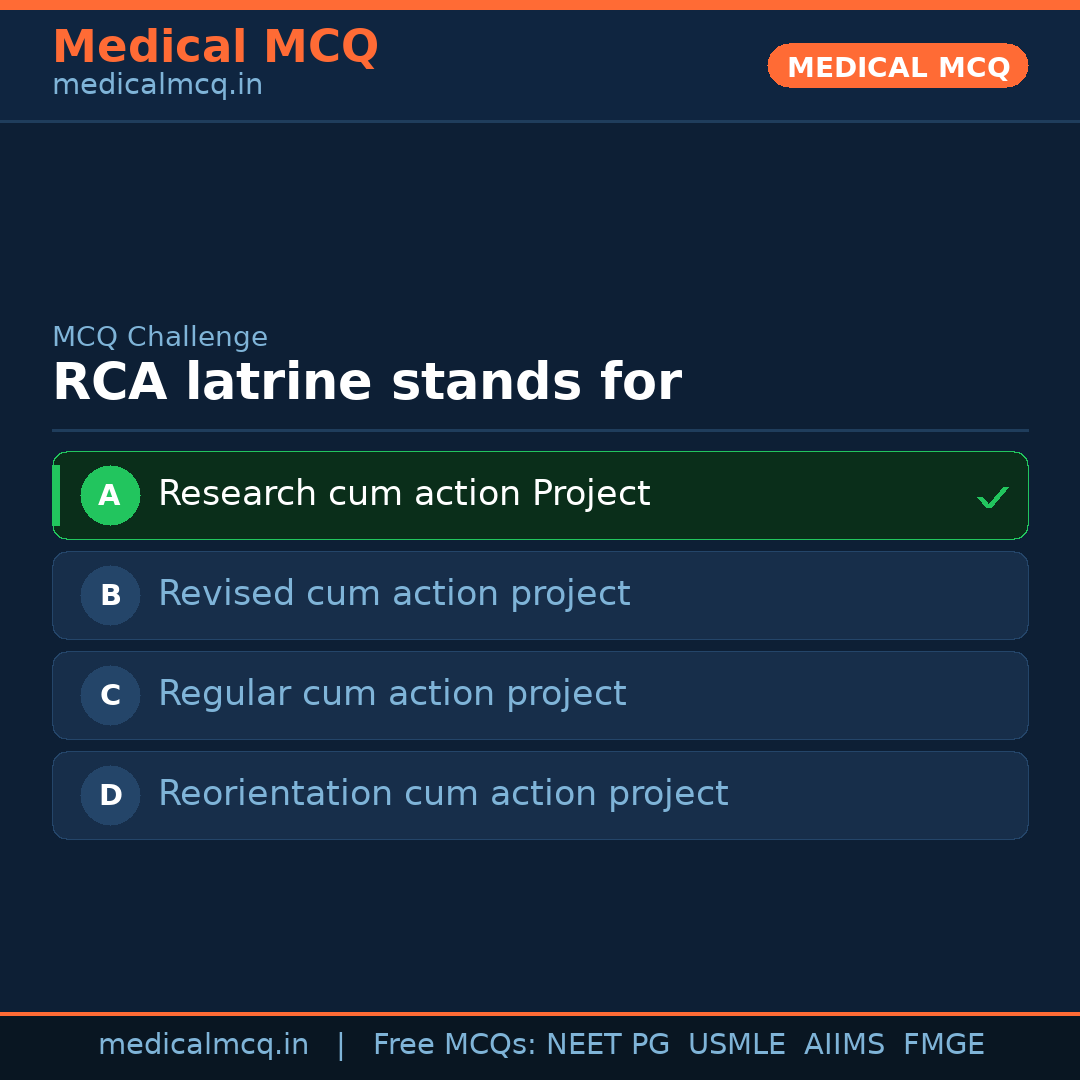
Task: Click the B option letter circle
Action: [x=110, y=595]
